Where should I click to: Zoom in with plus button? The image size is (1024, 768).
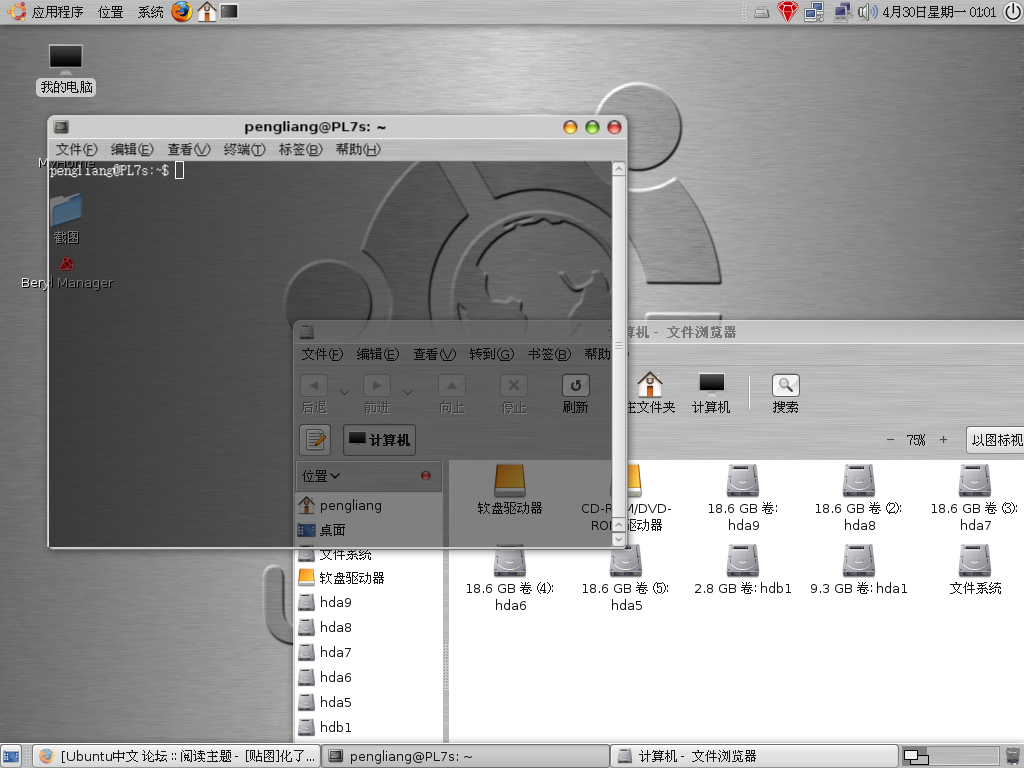coord(943,440)
